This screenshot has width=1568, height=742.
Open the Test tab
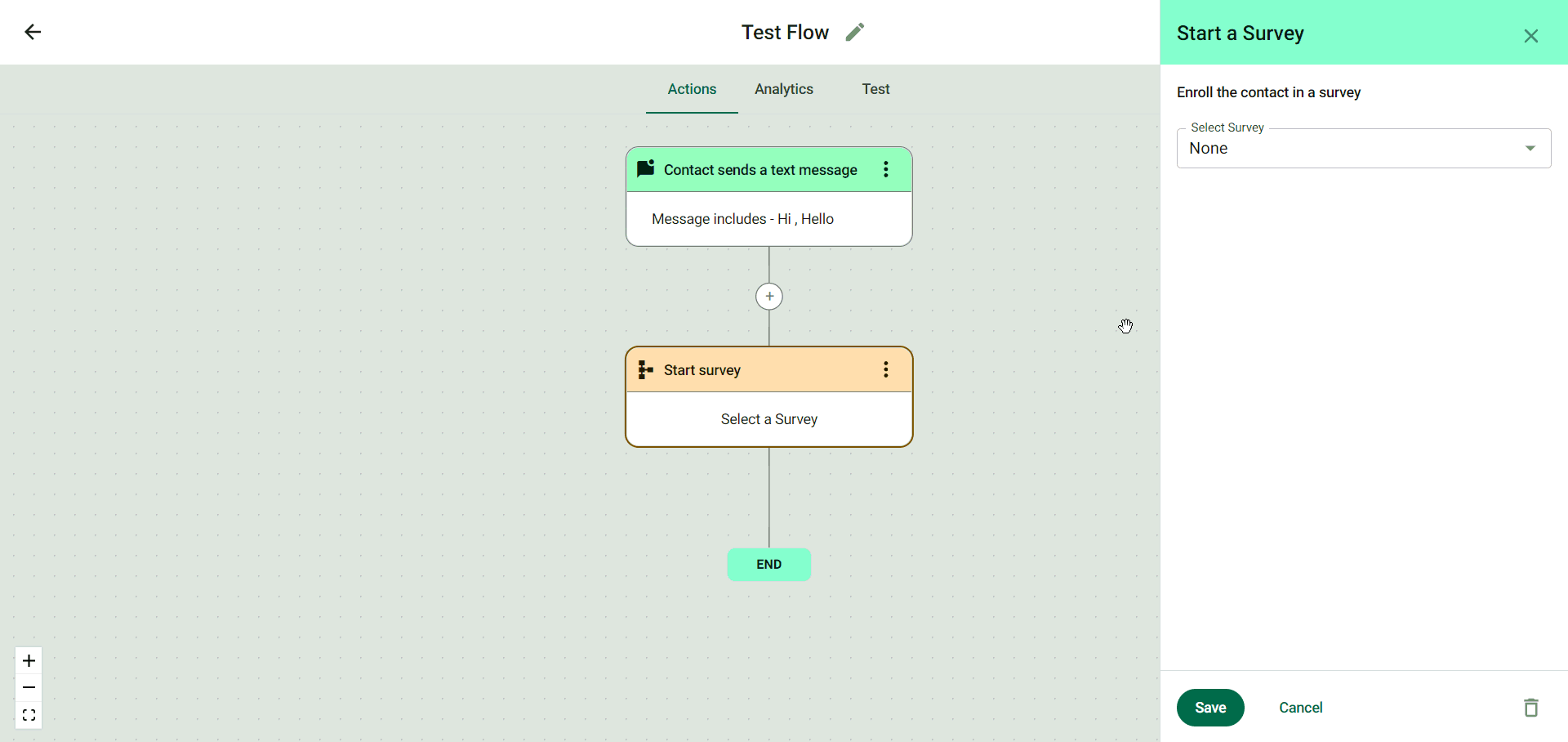[875, 89]
